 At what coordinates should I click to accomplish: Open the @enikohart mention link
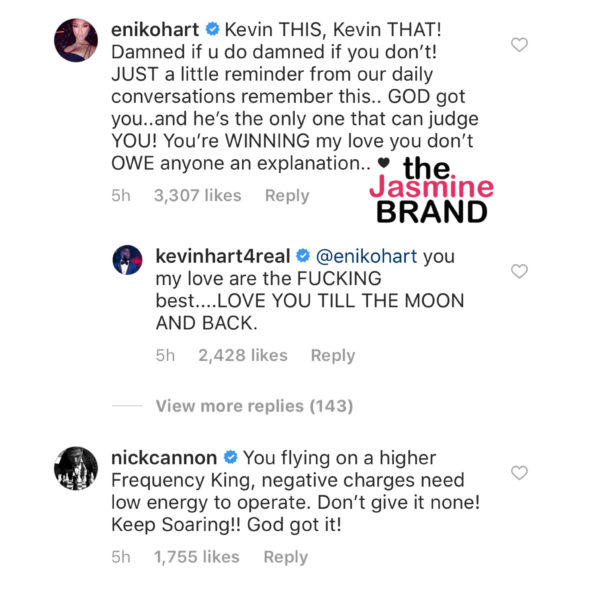(366, 256)
